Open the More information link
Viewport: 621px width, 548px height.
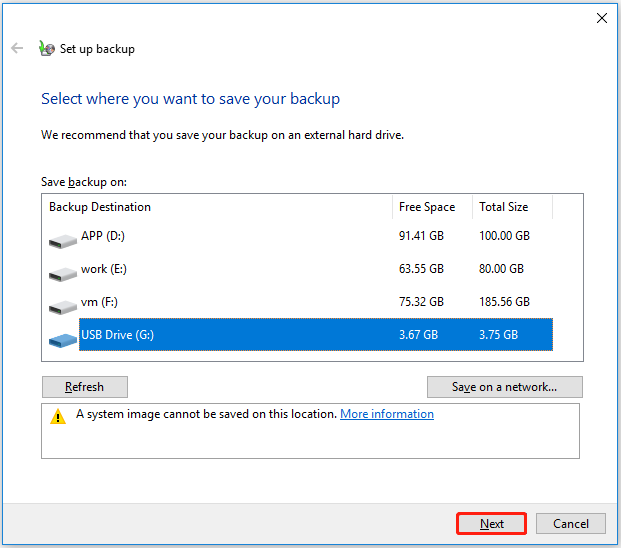pos(387,414)
